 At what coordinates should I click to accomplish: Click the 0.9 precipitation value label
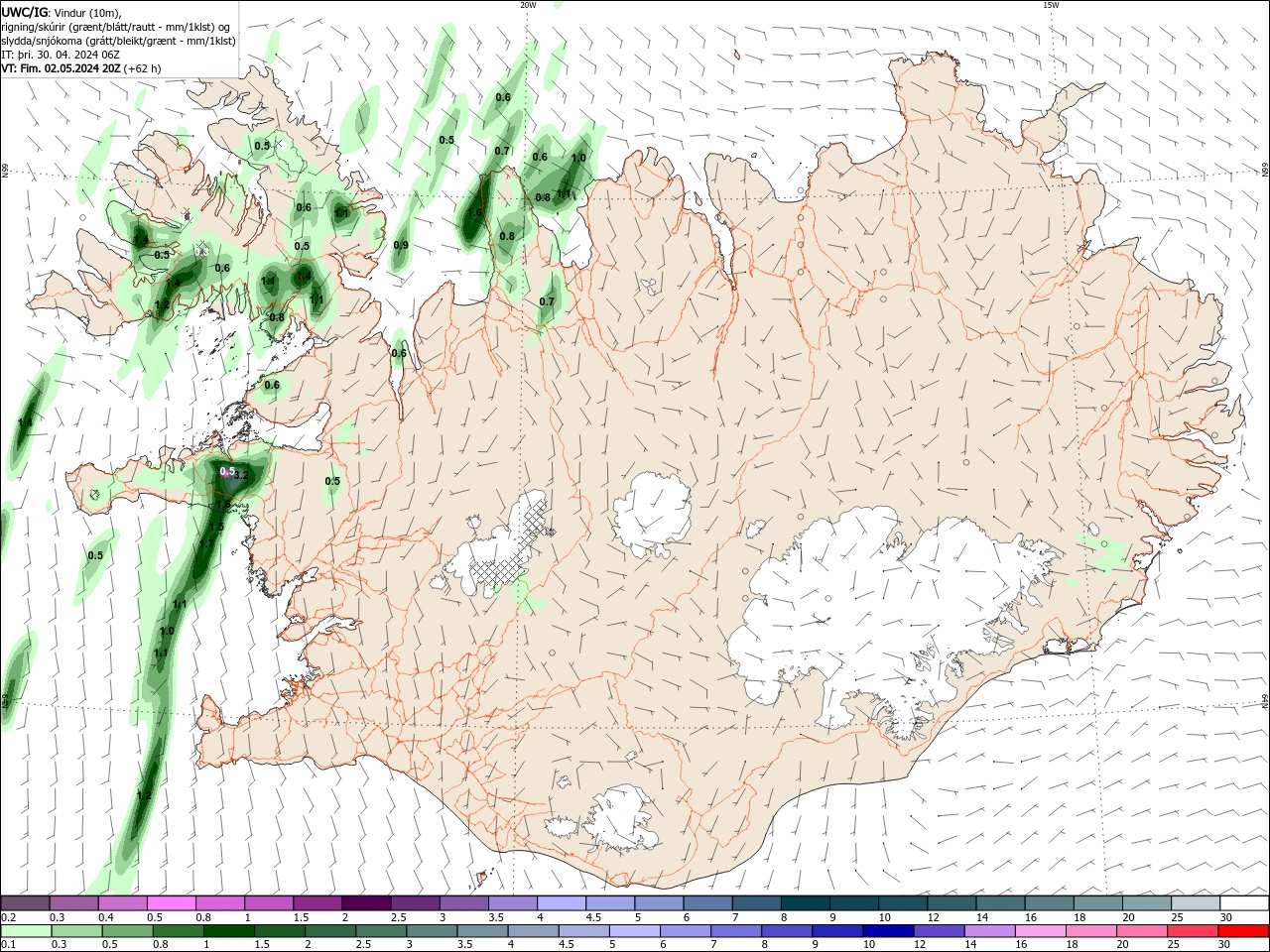click(x=401, y=245)
